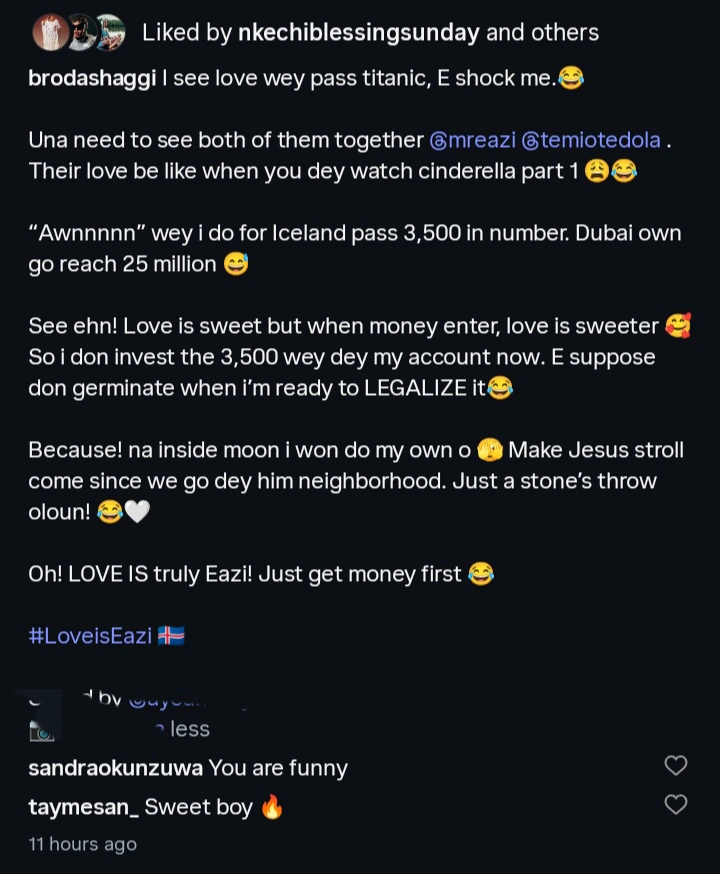Image resolution: width=720 pixels, height=874 pixels.
Task: Open taymesan_'s profile from comment
Action: pyautogui.click(x=83, y=807)
